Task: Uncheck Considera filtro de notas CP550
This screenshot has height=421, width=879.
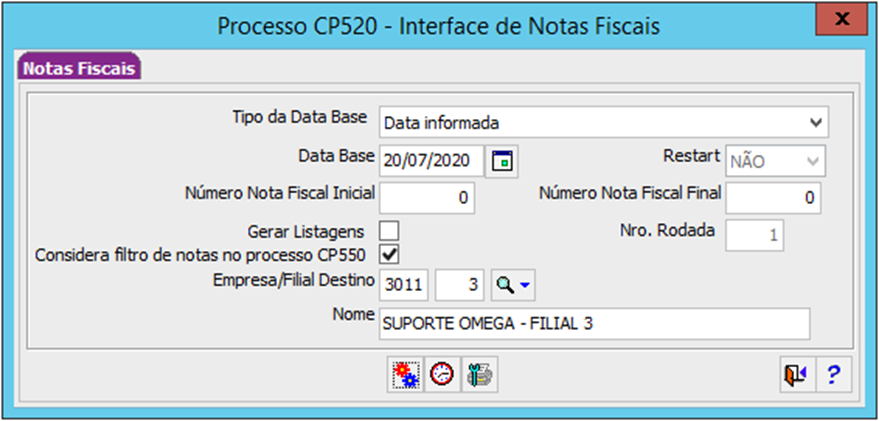Action: point(390,255)
